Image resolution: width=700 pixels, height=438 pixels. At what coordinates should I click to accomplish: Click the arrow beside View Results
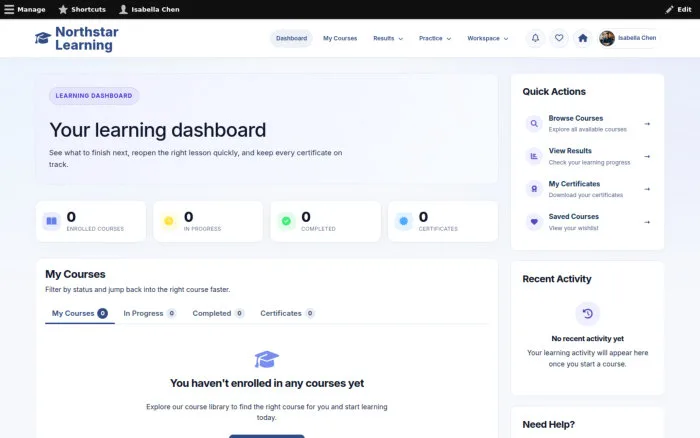point(647,157)
